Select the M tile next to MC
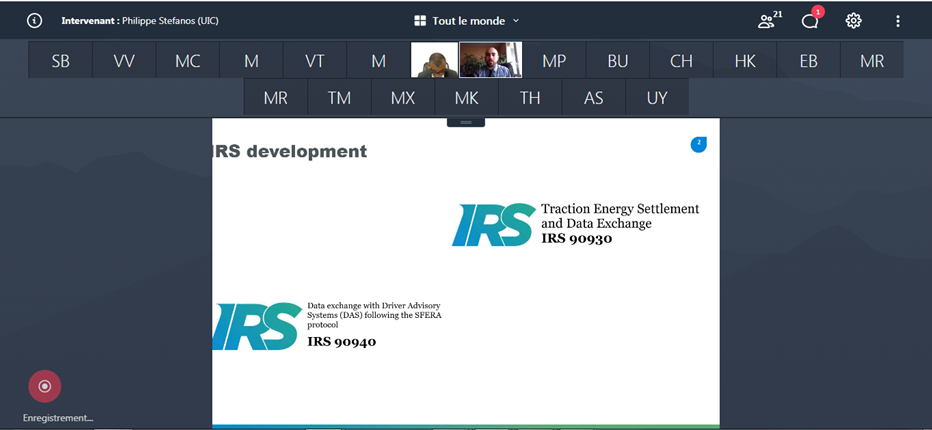 (251, 60)
